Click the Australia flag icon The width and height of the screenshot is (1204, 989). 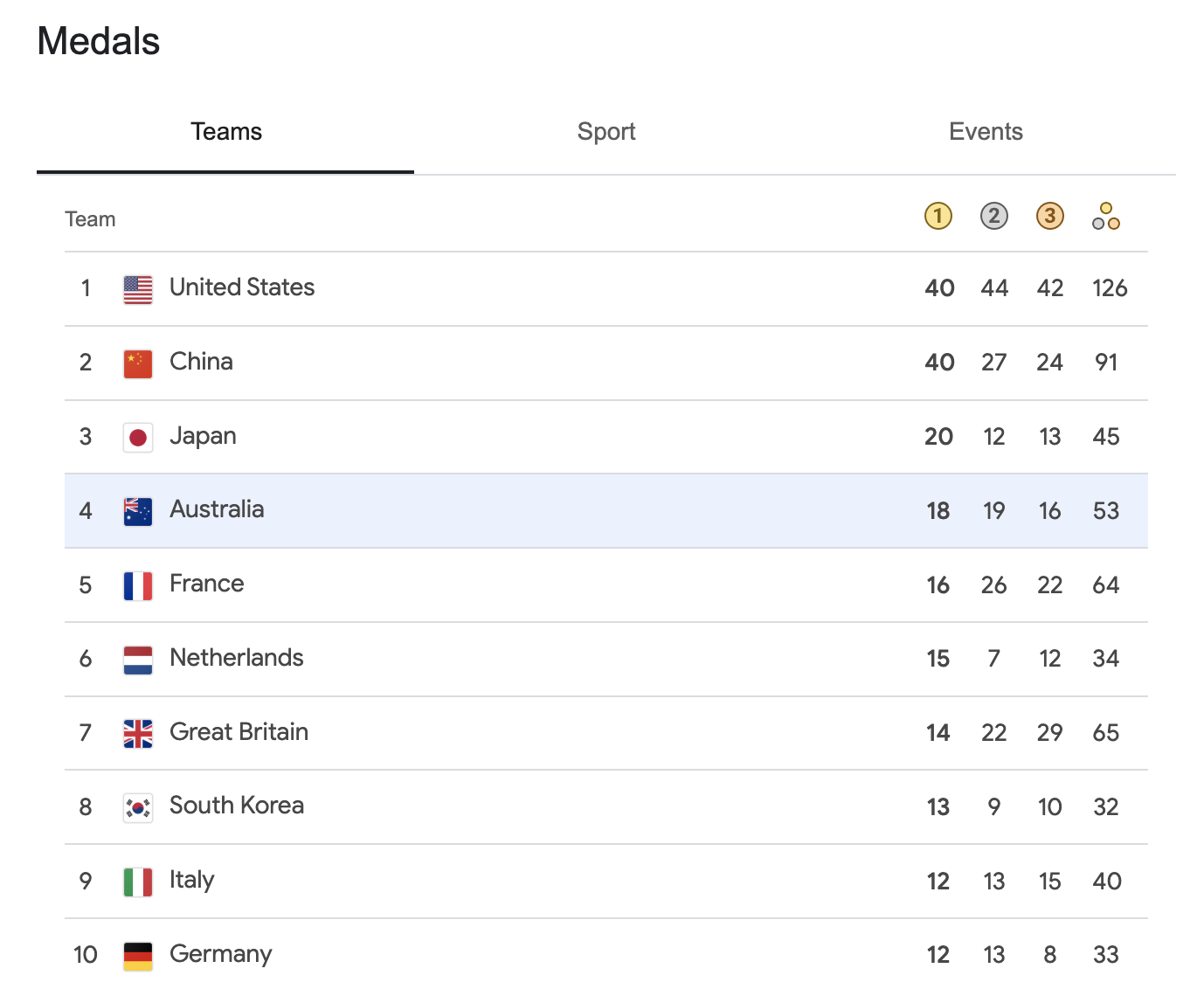[x=138, y=511]
